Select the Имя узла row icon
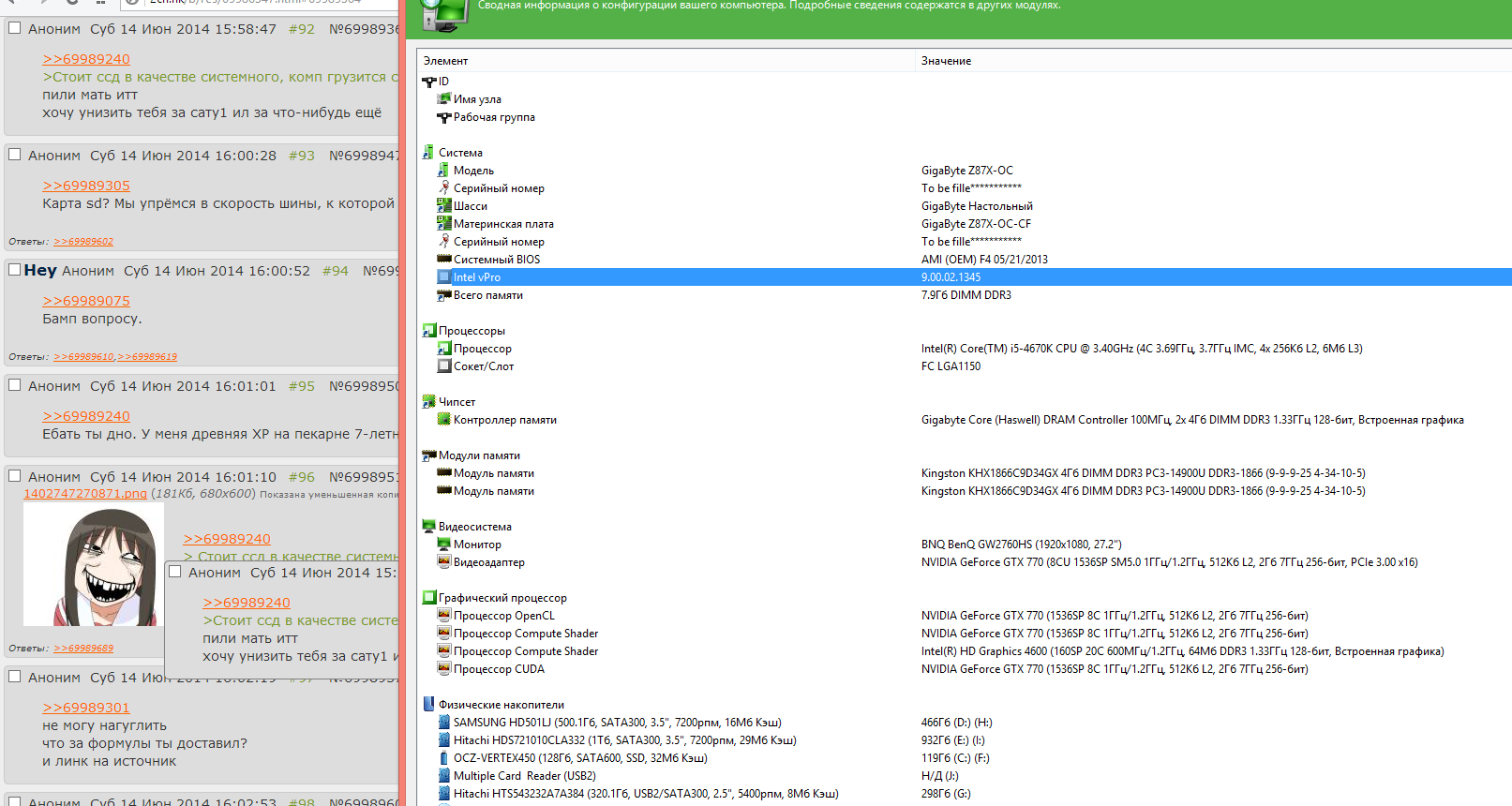Image resolution: width=1512 pixels, height=806 pixels. click(x=444, y=99)
